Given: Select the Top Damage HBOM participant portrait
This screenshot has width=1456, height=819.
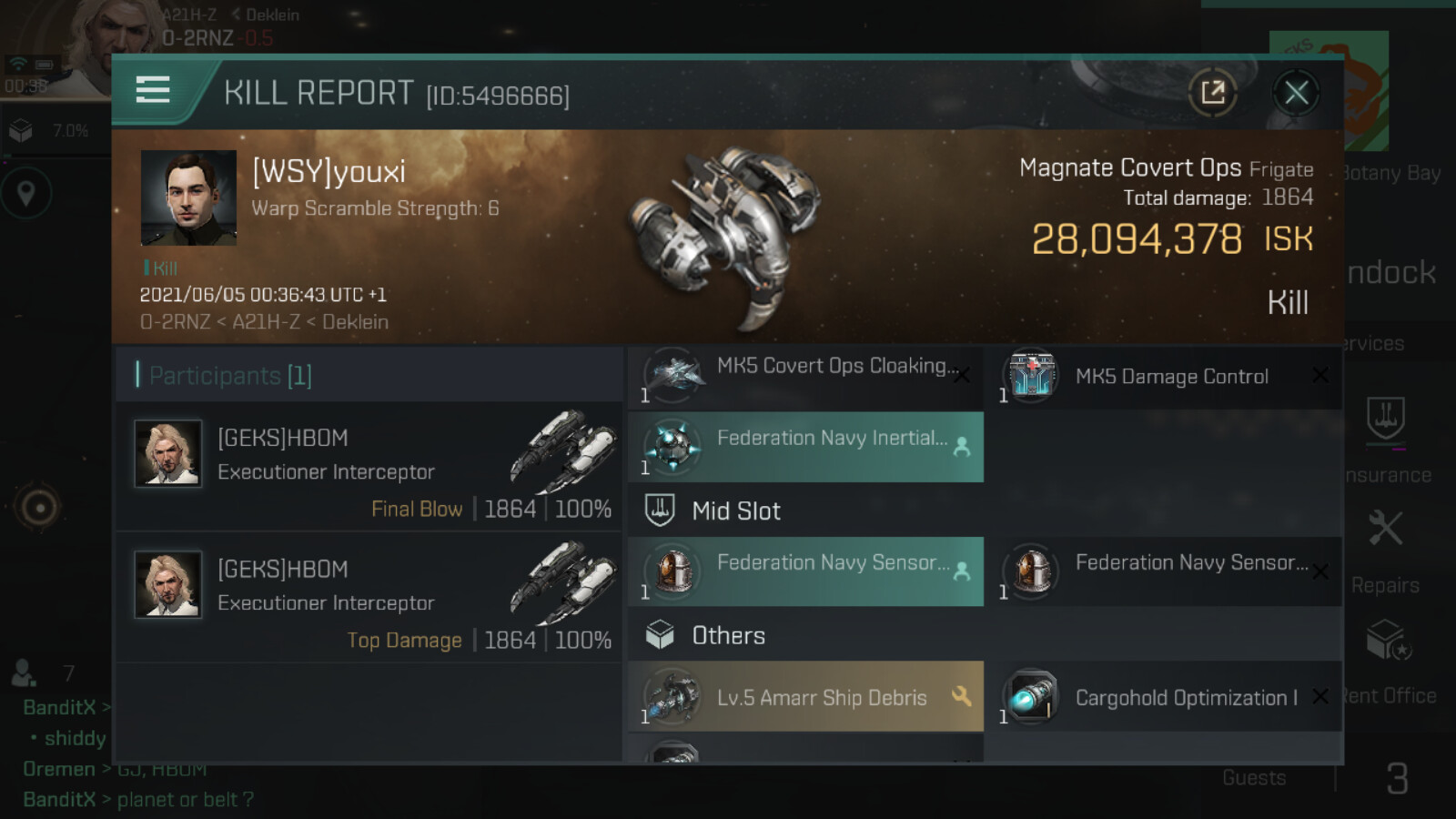Looking at the screenshot, I should [167, 584].
